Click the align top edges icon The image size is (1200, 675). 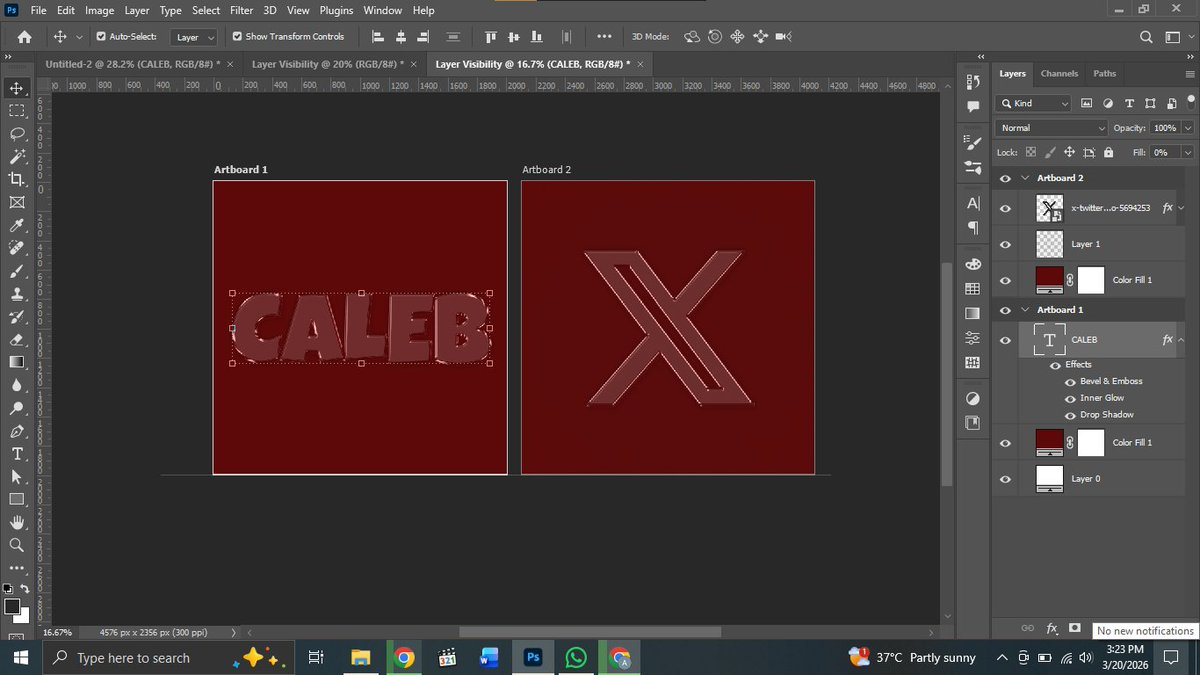click(491, 37)
